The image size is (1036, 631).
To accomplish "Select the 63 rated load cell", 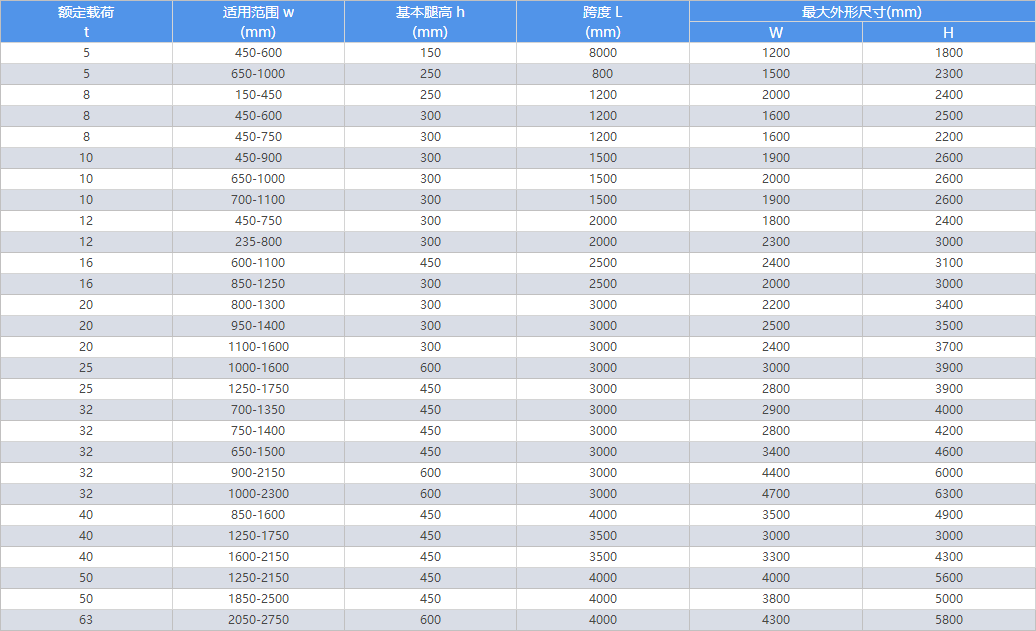I will 86,620.
